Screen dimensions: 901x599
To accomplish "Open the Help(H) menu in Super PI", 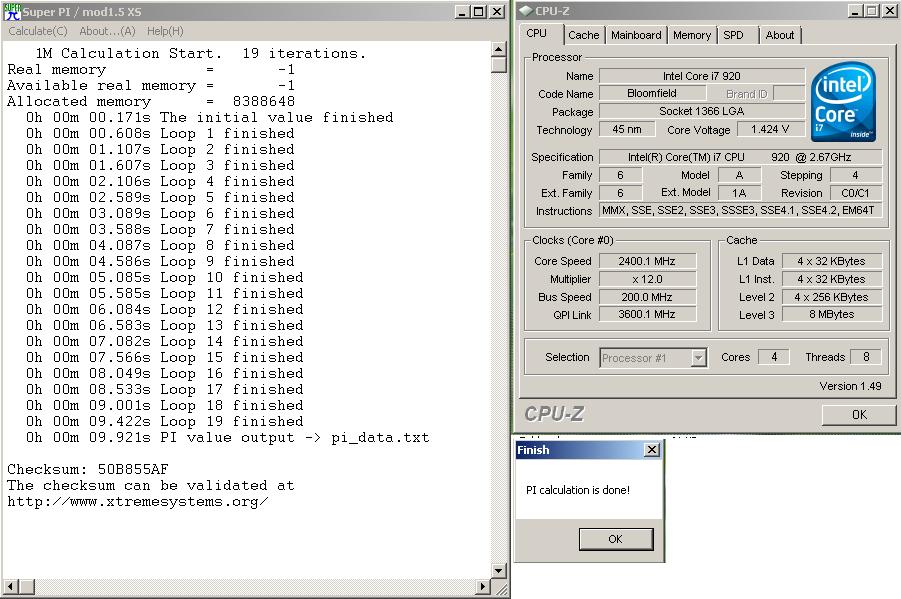I will 165,31.
